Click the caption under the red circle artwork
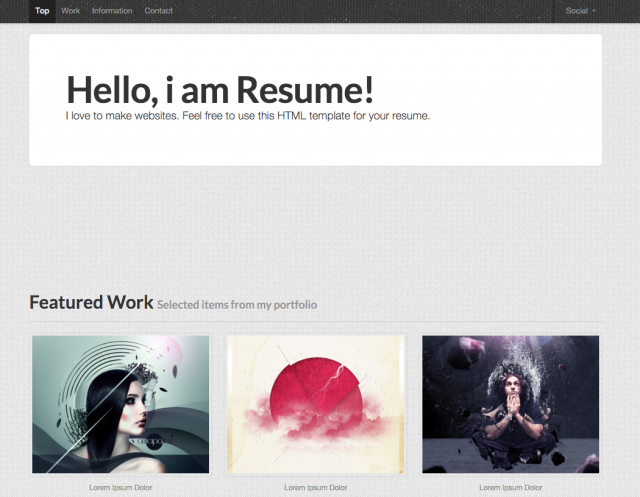Screen dimensions: 640x497 [316, 488]
